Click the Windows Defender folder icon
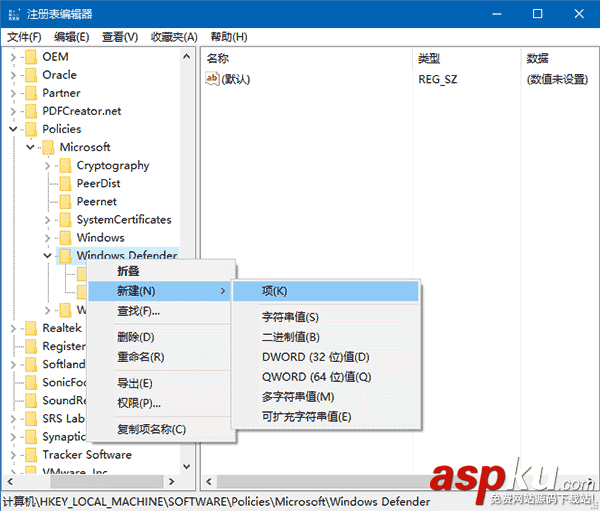The height and width of the screenshot is (511, 600). pyautogui.click(x=65, y=256)
